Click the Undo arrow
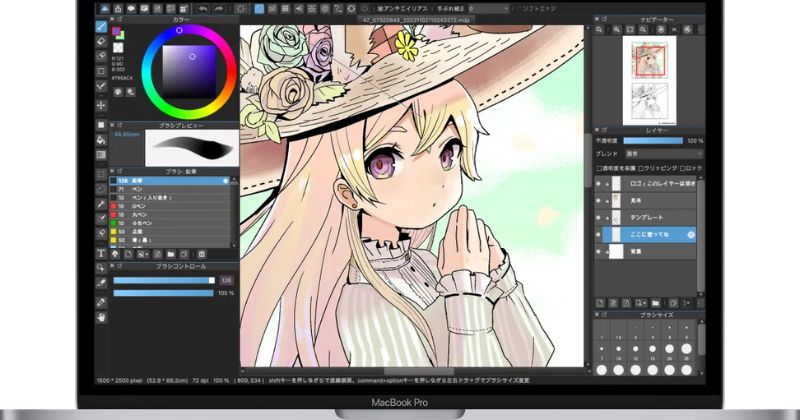Viewport: 800px width, 420px height. click(x=203, y=9)
